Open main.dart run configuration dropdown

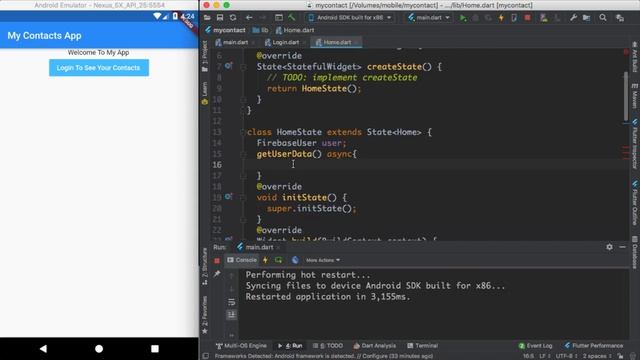point(429,18)
